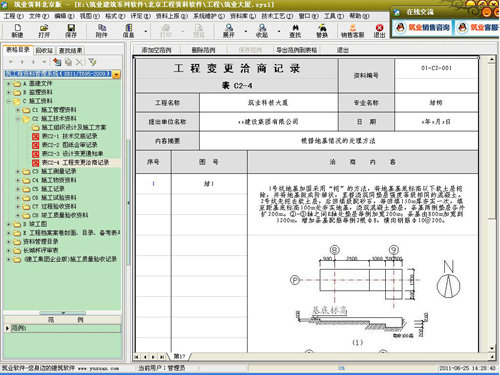Screen dimensions: 500x375
Task: Select the 长城杯评审表 tree item
Action: click(x=41, y=250)
